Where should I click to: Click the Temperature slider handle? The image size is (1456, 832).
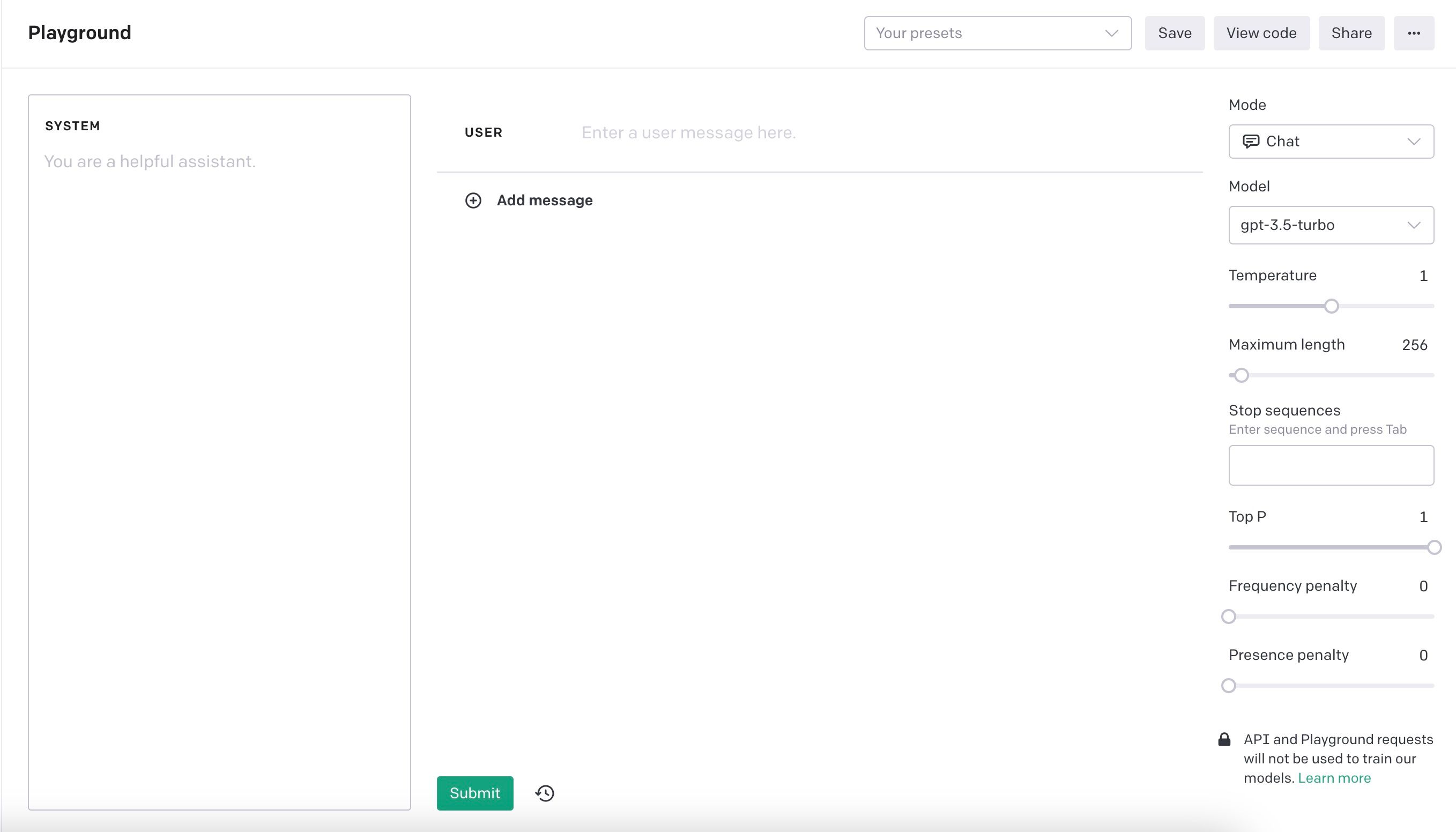[x=1332, y=306]
